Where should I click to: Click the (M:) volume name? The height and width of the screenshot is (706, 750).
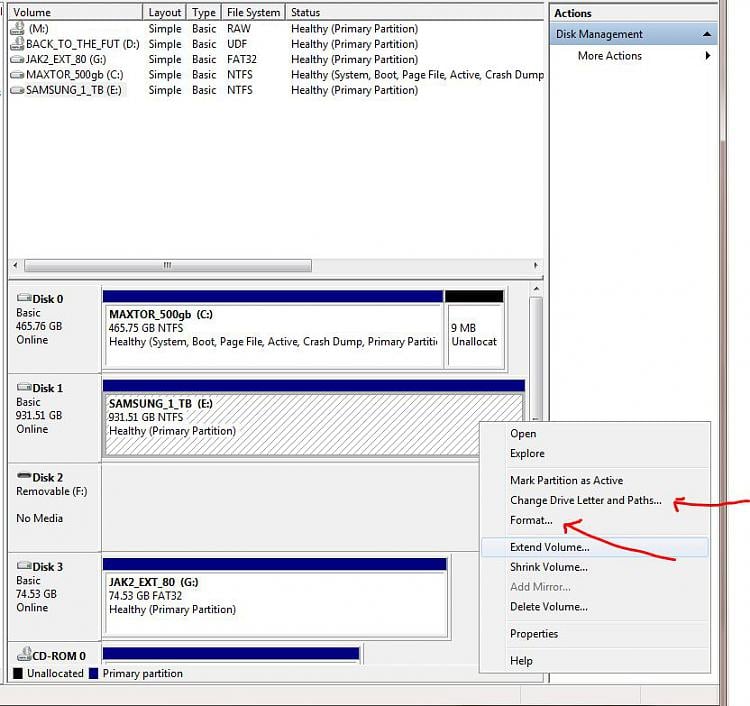[38, 29]
